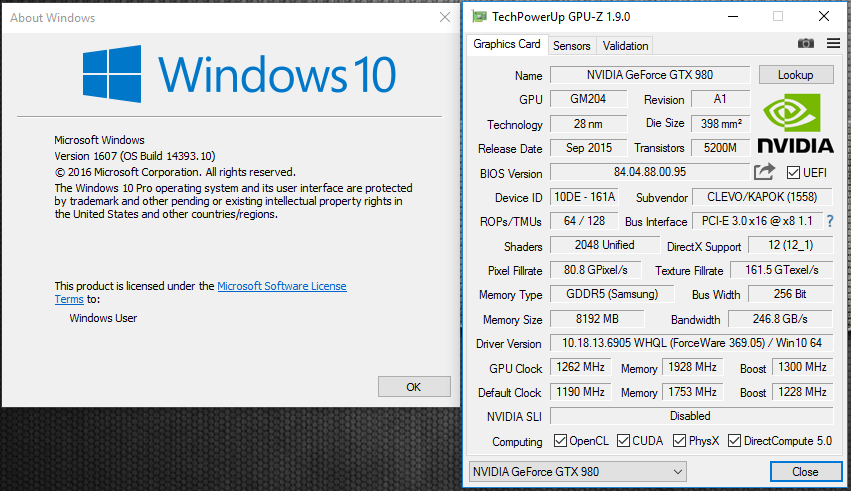851x491 pixels.
Task: Toggle the CUDA checkbox
Action: tap(623, 441)
